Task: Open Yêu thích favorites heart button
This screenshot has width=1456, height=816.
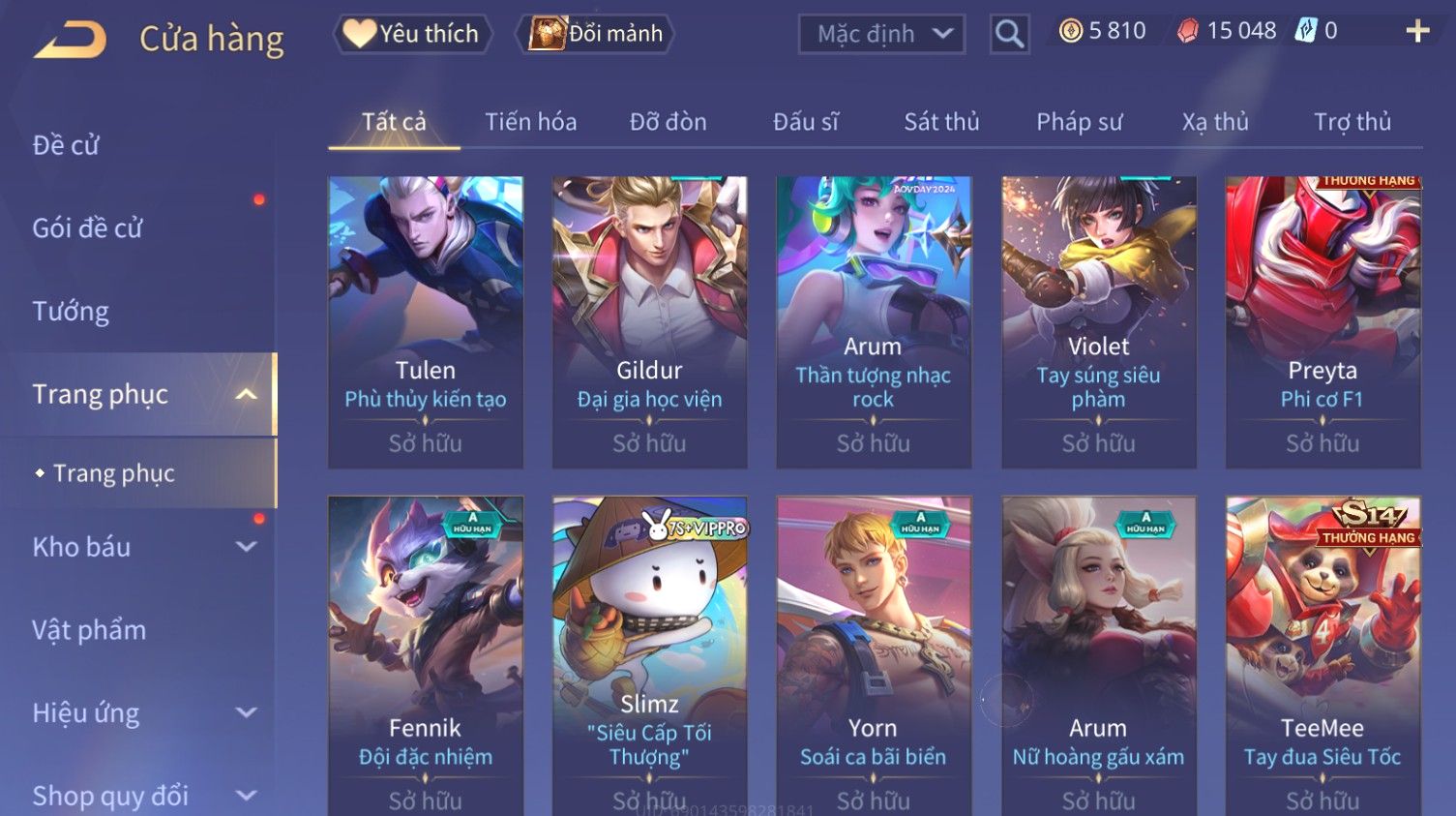Action: 413,34
